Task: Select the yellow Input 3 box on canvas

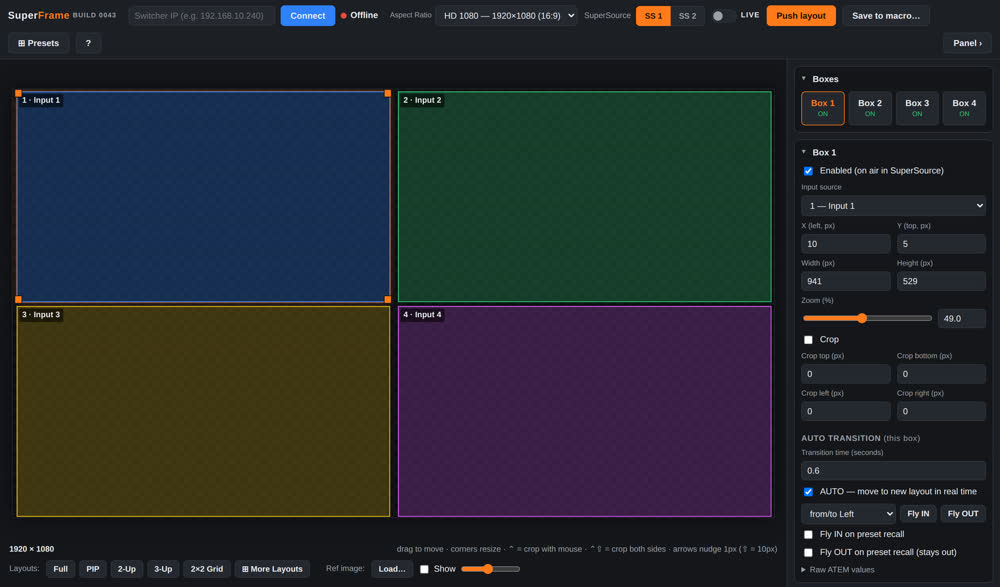Action: click(203, 412)
